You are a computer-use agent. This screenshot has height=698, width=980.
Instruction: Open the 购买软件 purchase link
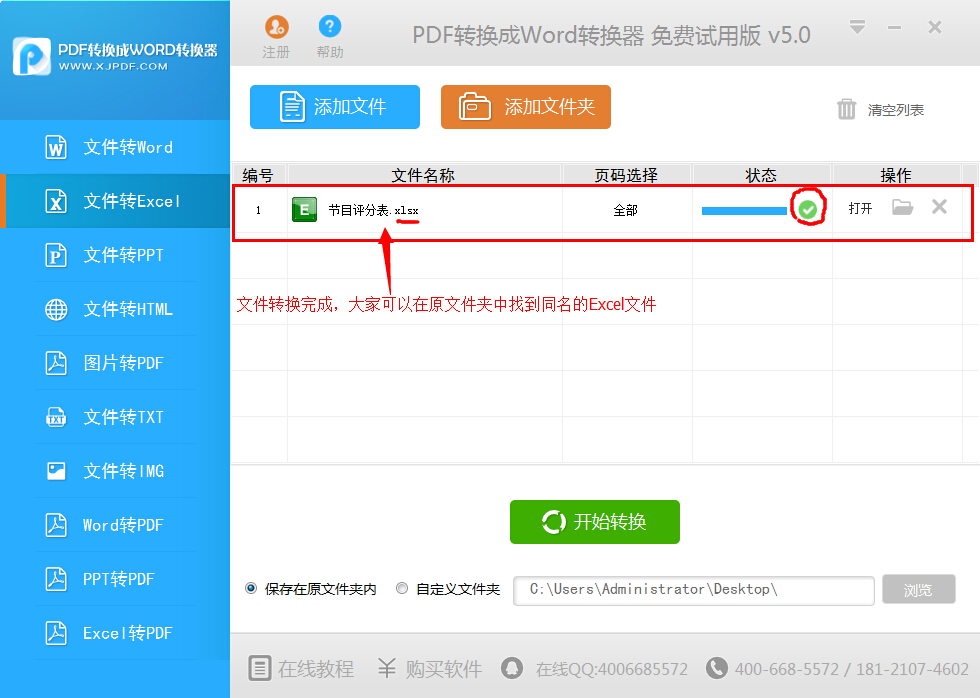pos(429,668)
